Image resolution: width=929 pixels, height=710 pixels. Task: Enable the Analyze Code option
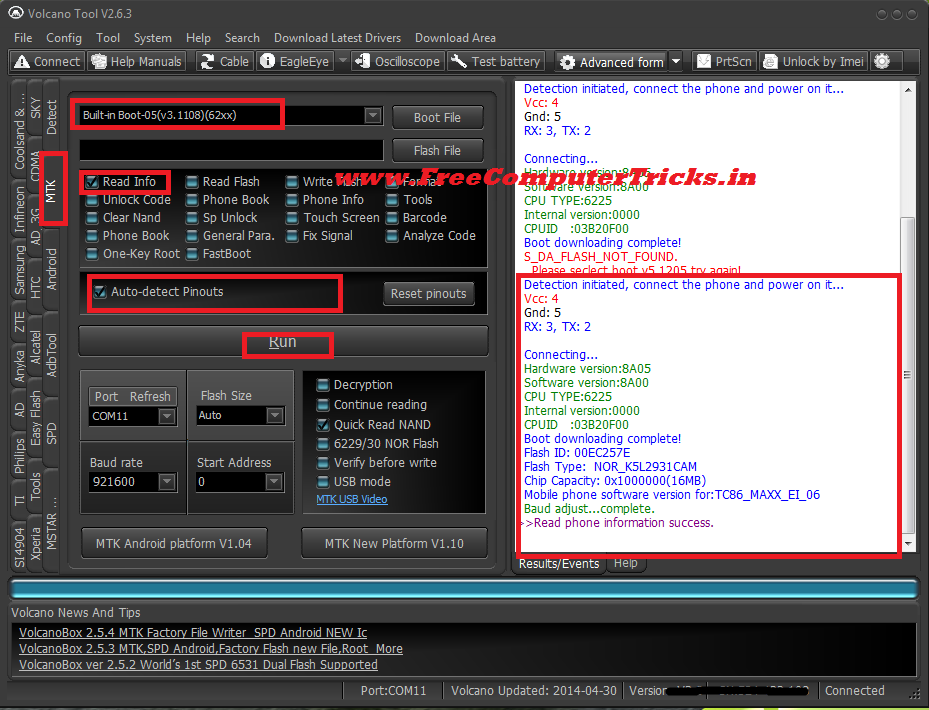392,236
